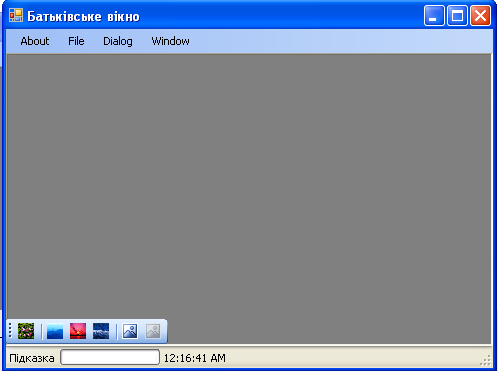498x371 pixels.
Task: Open the Dialog menu
Action: click(x=118, y=41)
